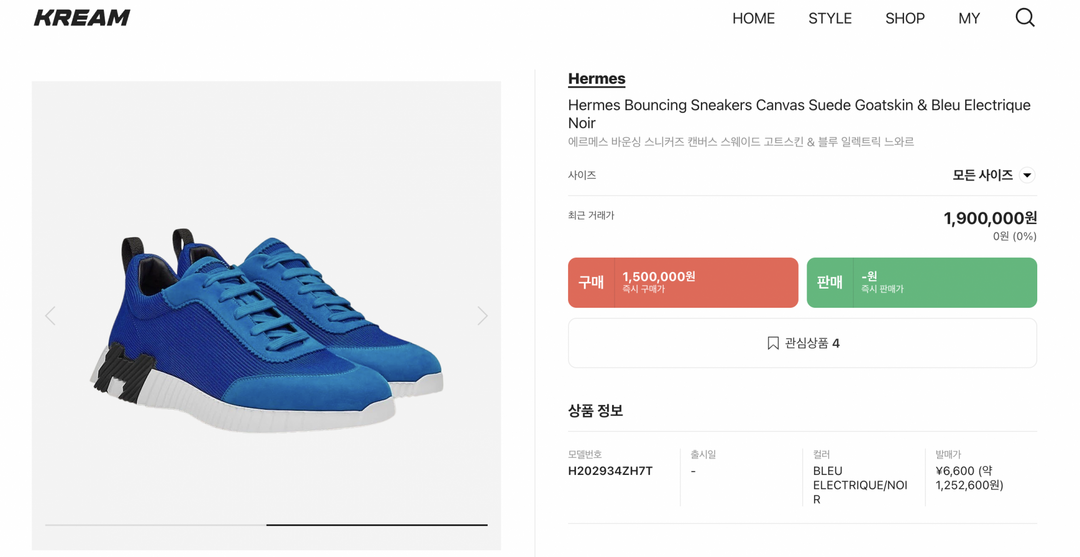Screen dimensions: 1080x557
Task: Click the blue sneaker product image
Action: [x=268, y=330]
